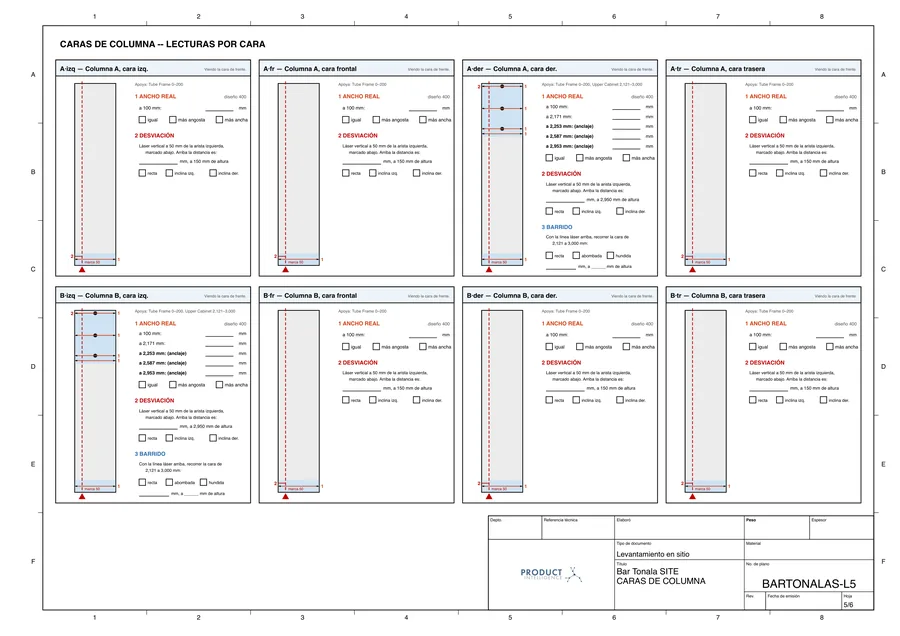
Task: Click the red triangle under the B-tr column
Action: coord(692,497)
